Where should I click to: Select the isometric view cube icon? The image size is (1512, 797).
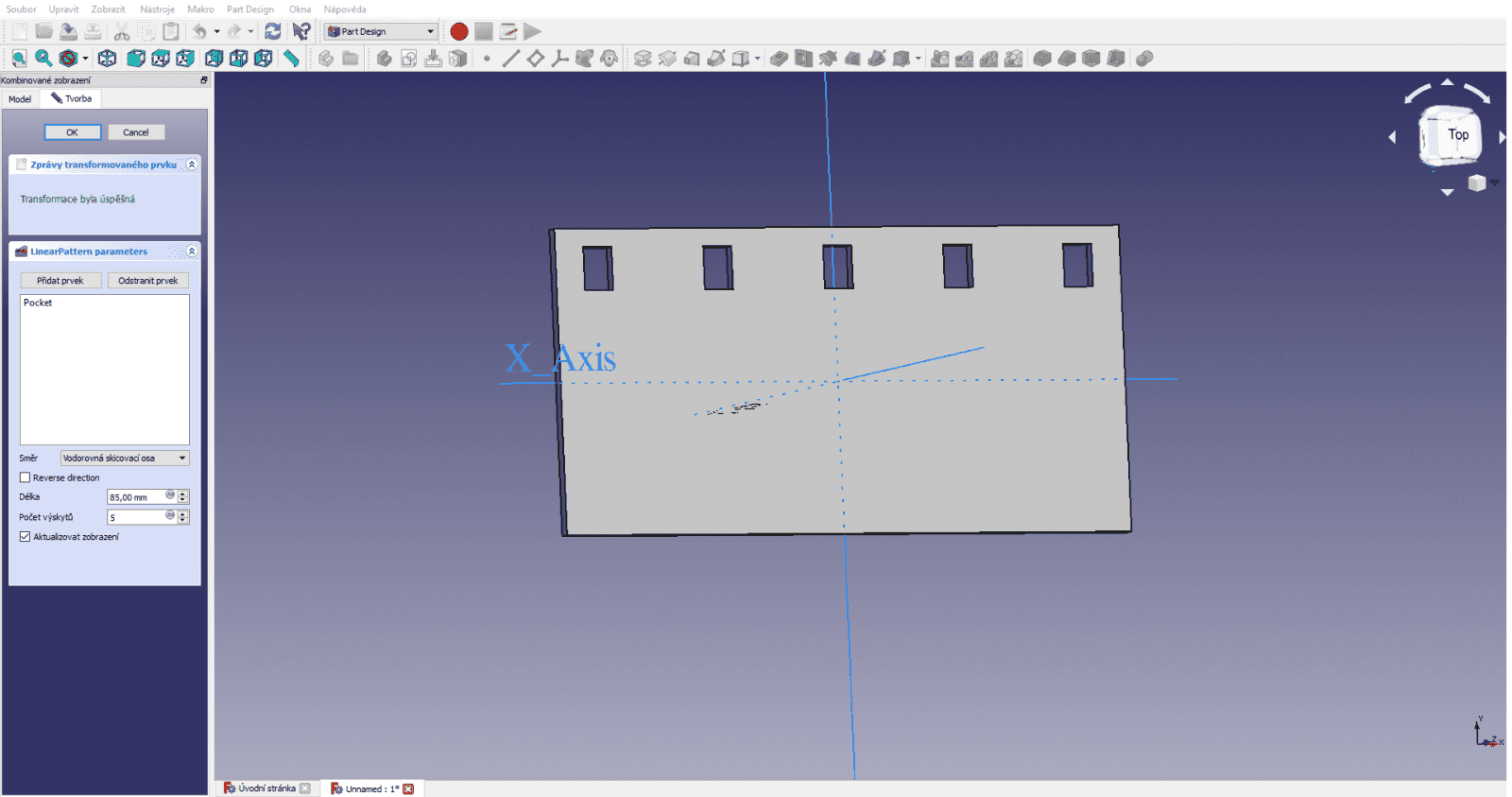(x=107, y=59)
